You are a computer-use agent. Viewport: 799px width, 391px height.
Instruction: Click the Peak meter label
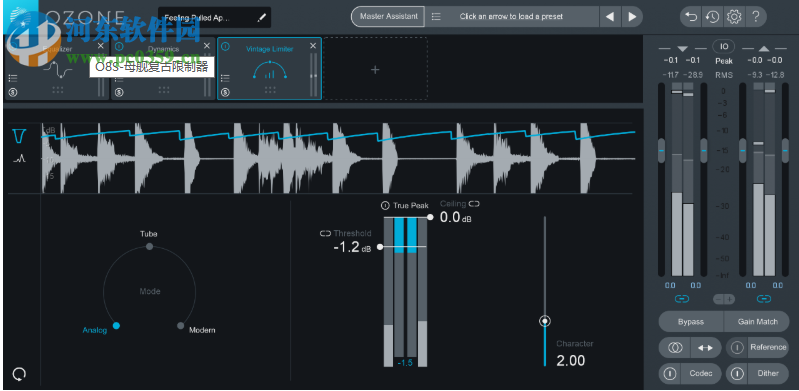coord(724,61)
